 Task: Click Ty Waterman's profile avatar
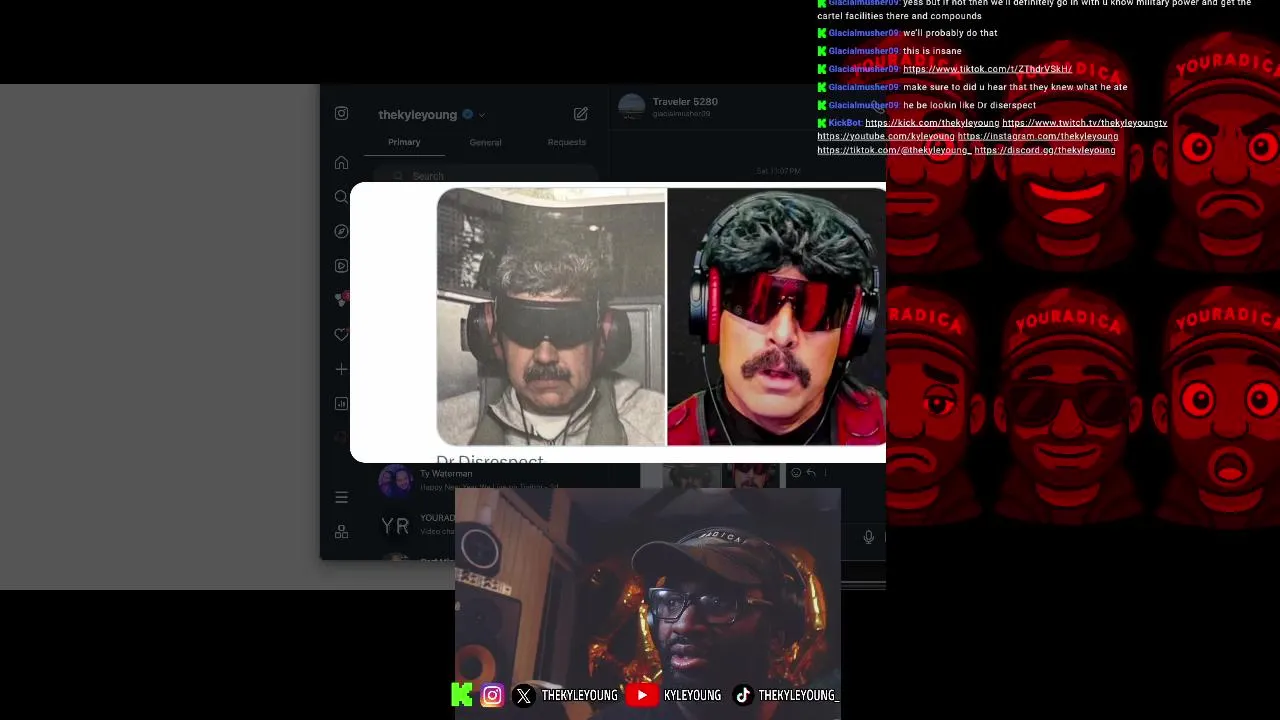pyautogui.click(x=396, y=480)
